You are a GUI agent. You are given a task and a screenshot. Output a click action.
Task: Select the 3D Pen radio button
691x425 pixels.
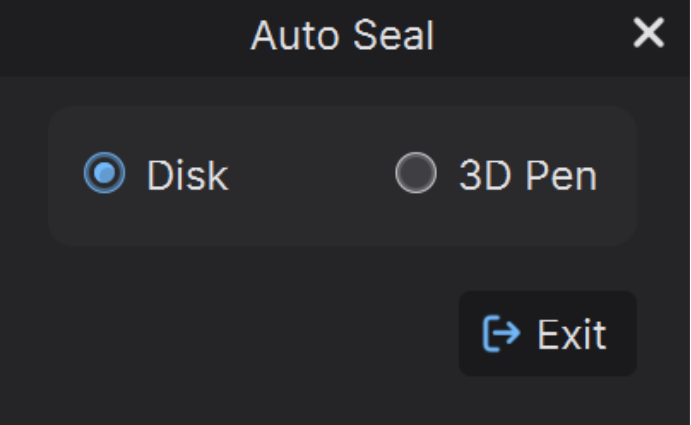tap(416, 173)
